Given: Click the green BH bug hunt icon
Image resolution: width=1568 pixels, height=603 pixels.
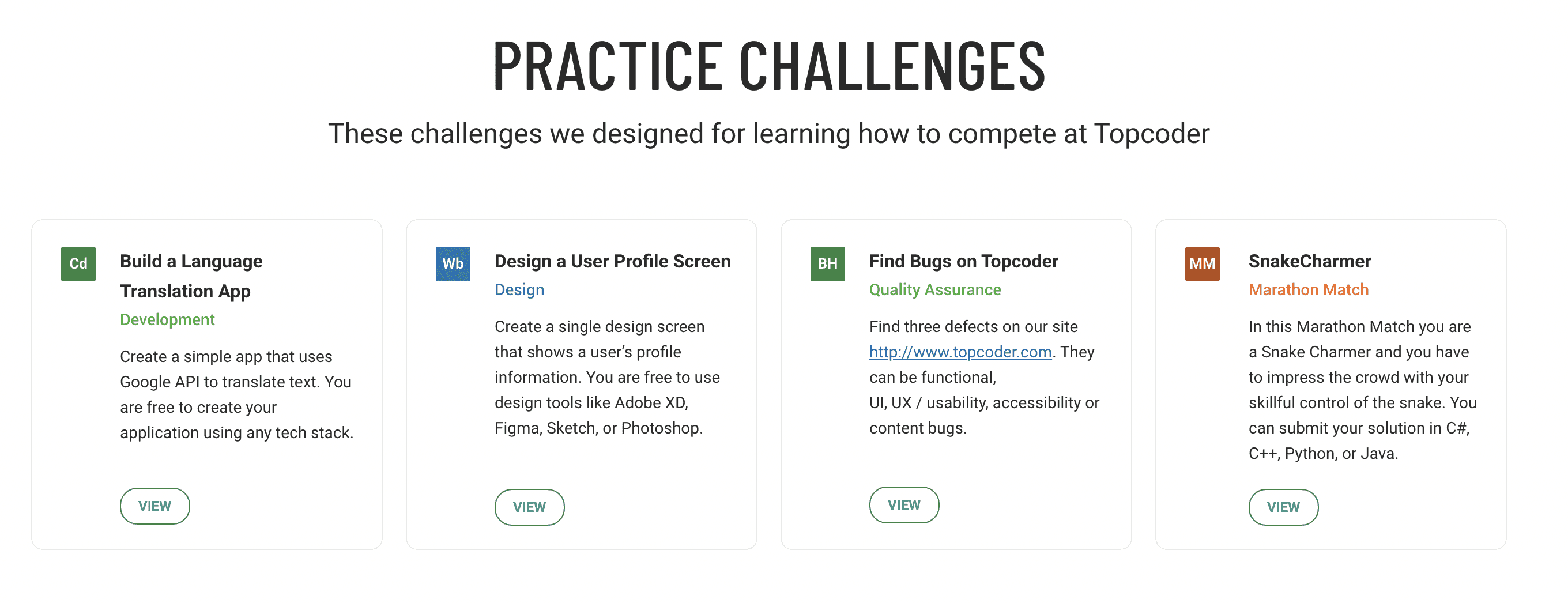Looking at the screenshot, I should click(827, 263).
